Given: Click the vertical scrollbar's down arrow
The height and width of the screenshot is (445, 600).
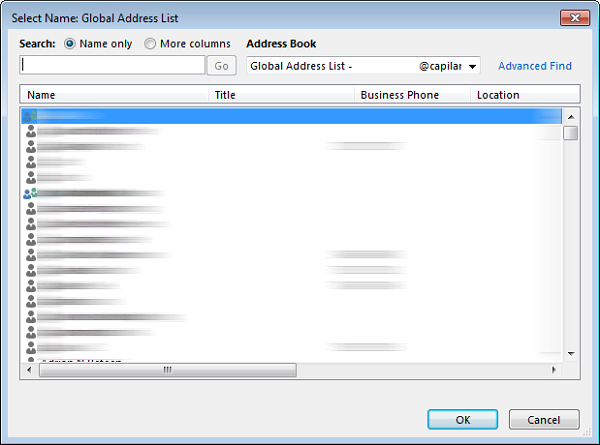Looking at the screenshot, I should 570,353.
